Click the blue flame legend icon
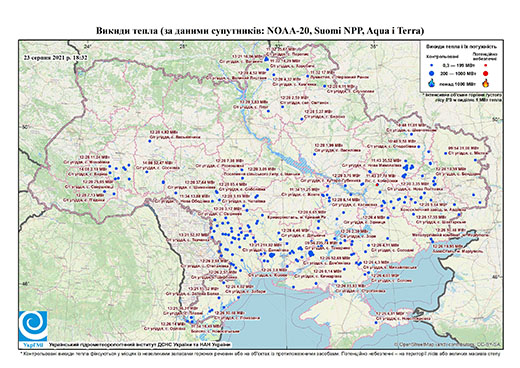The height and width of the screenshot is (368, 520). click(x=432, y=83)
